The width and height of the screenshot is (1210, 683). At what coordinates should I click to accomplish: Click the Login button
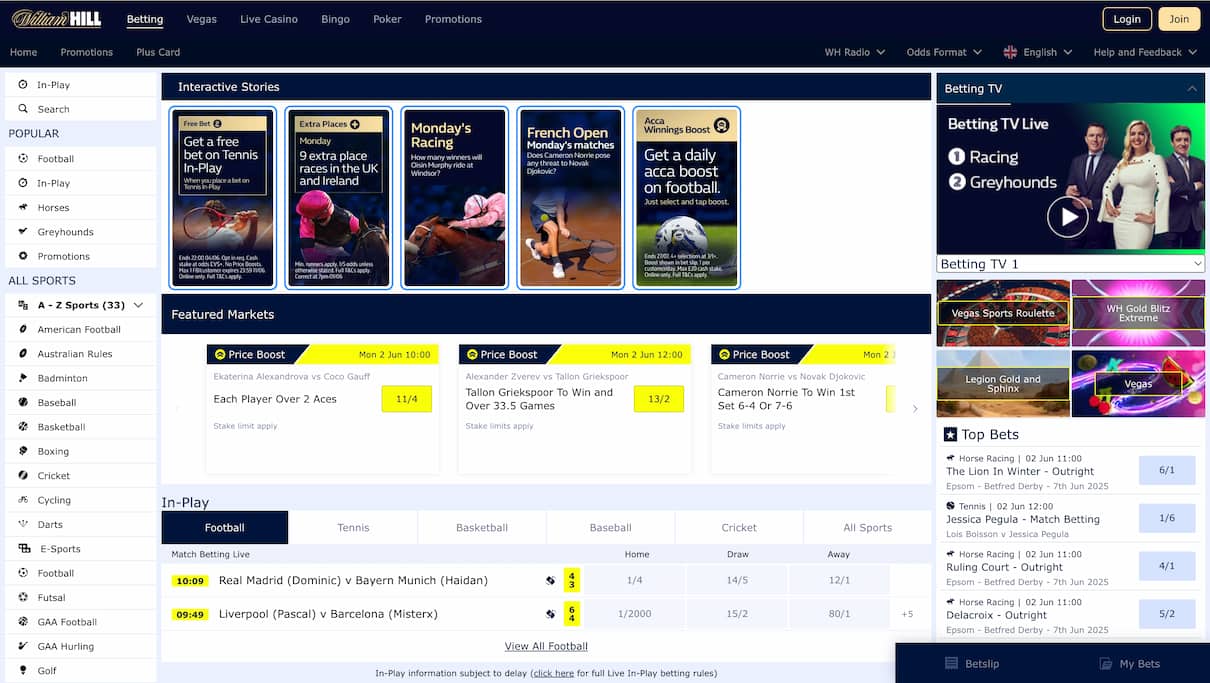[1127, 19]
